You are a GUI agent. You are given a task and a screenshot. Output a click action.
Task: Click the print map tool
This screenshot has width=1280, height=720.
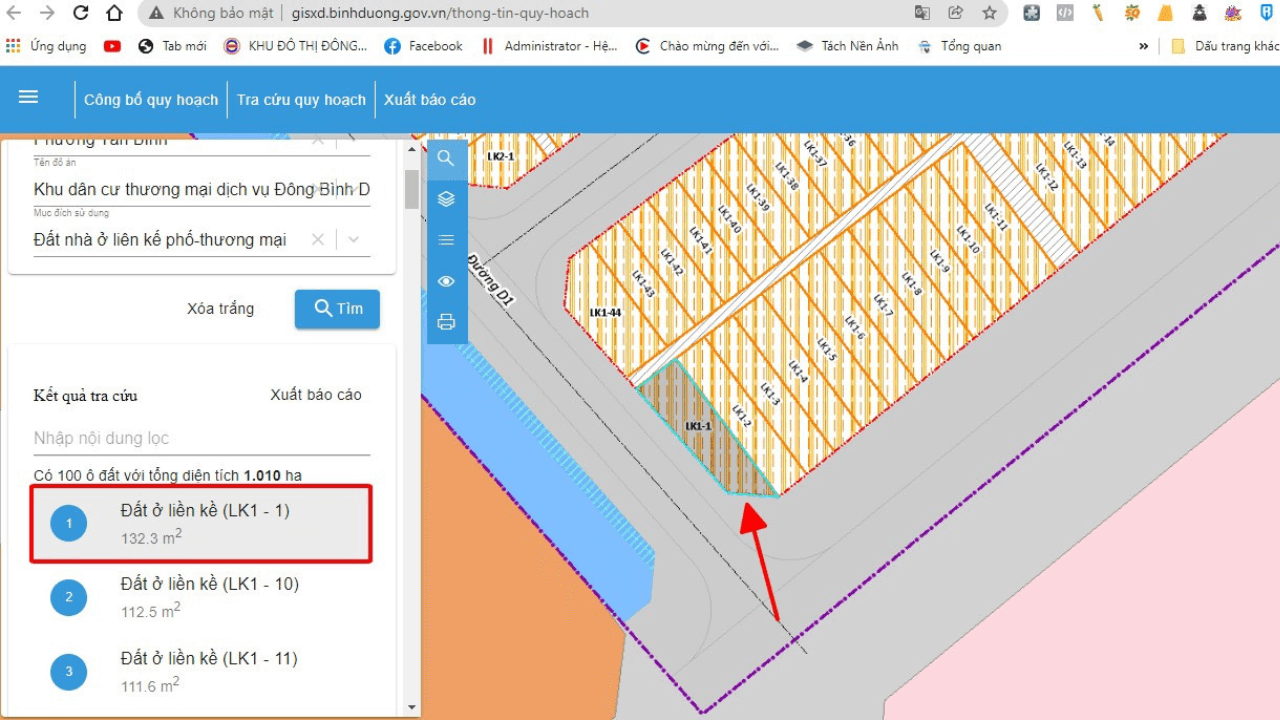(446, 322)
